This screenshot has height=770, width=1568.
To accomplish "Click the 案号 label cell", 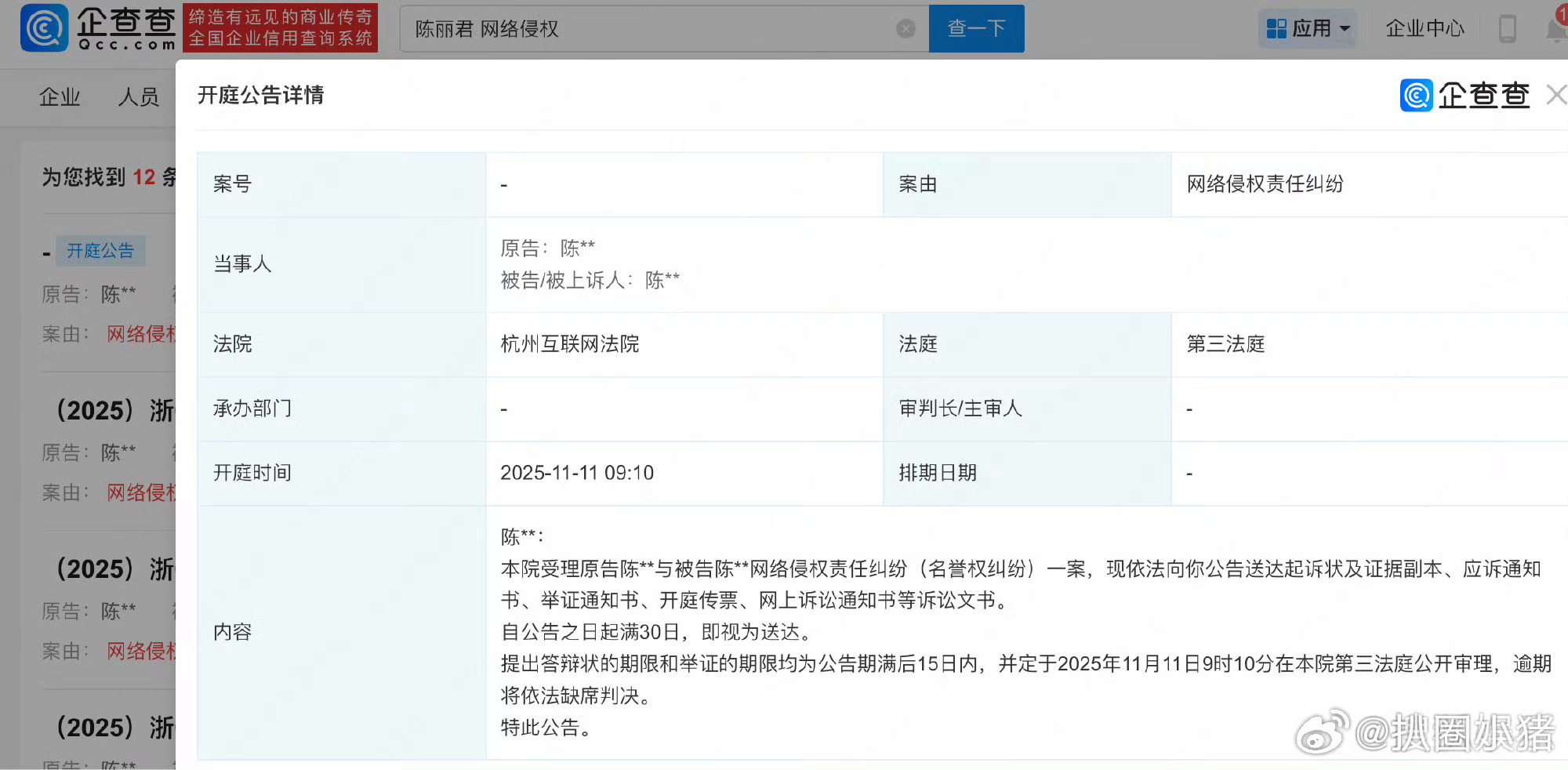I will 342,184.
